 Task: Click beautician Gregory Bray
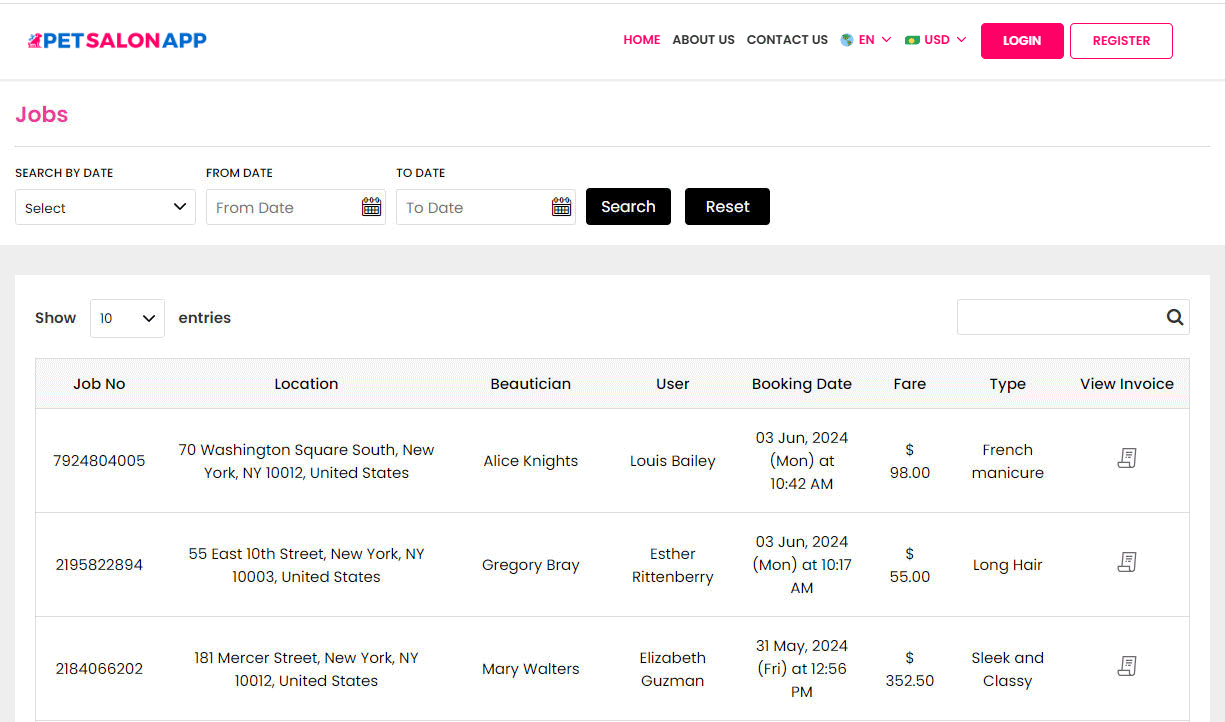coord(530,565)
